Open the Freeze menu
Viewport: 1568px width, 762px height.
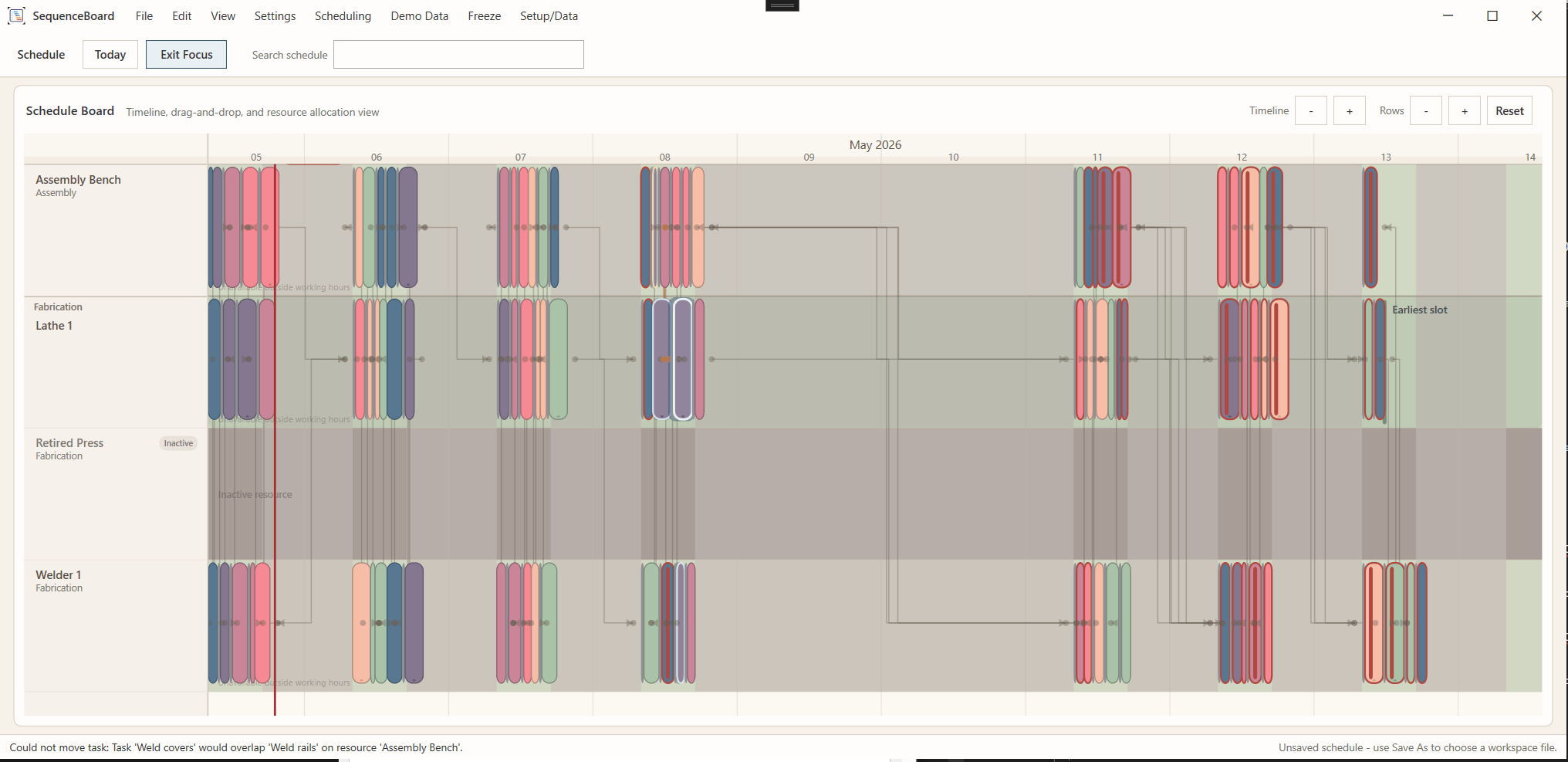coord(484,16)
